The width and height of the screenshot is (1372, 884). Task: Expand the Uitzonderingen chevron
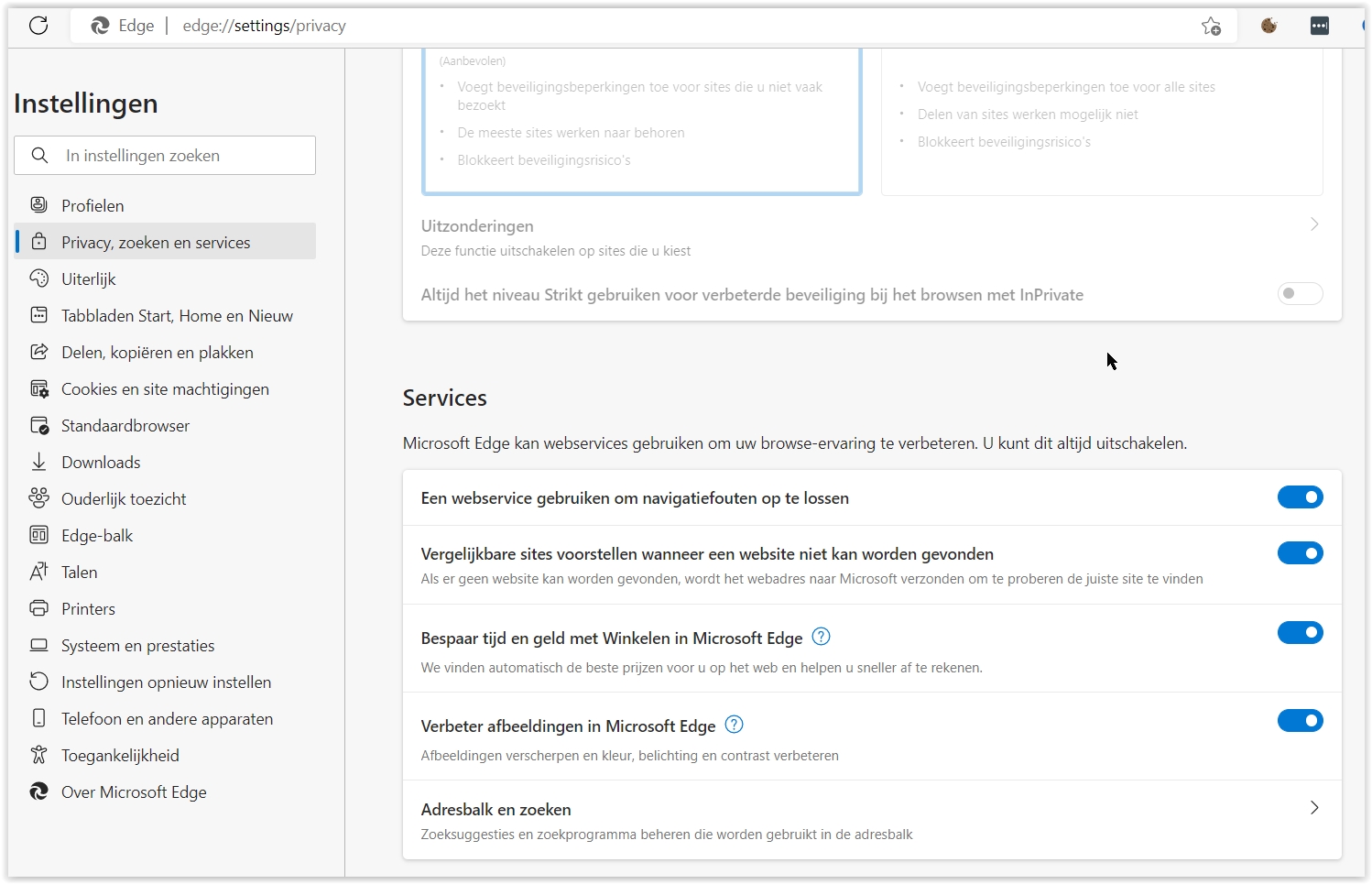[x=1313, y=225]
